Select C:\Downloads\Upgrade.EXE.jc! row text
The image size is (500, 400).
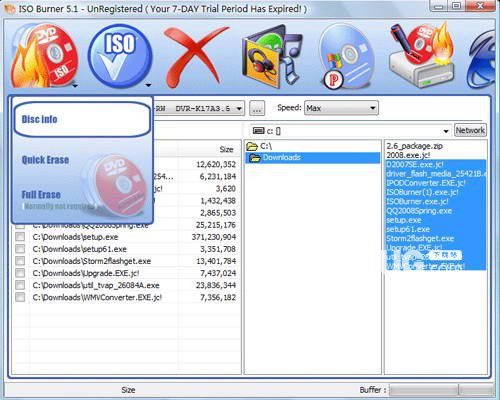point(86,273)
